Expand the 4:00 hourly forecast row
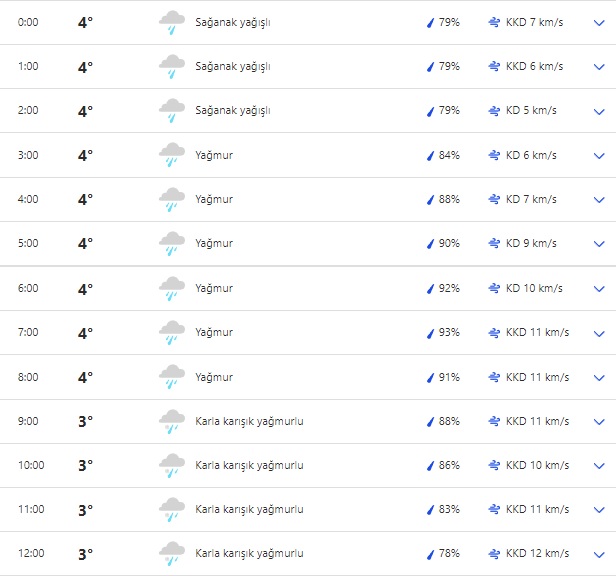 coord(599,200)
